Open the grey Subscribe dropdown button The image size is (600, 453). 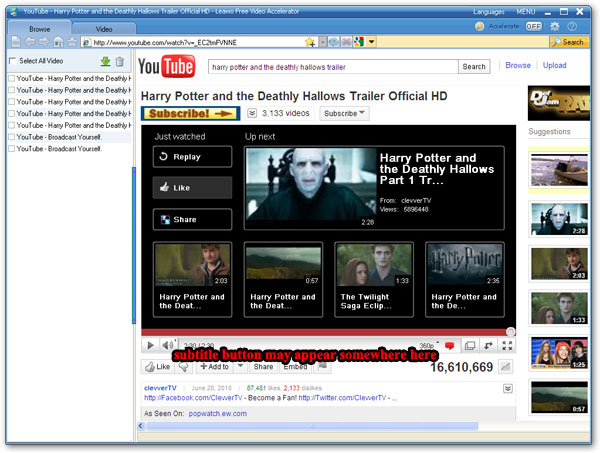(x=344, y=113)
